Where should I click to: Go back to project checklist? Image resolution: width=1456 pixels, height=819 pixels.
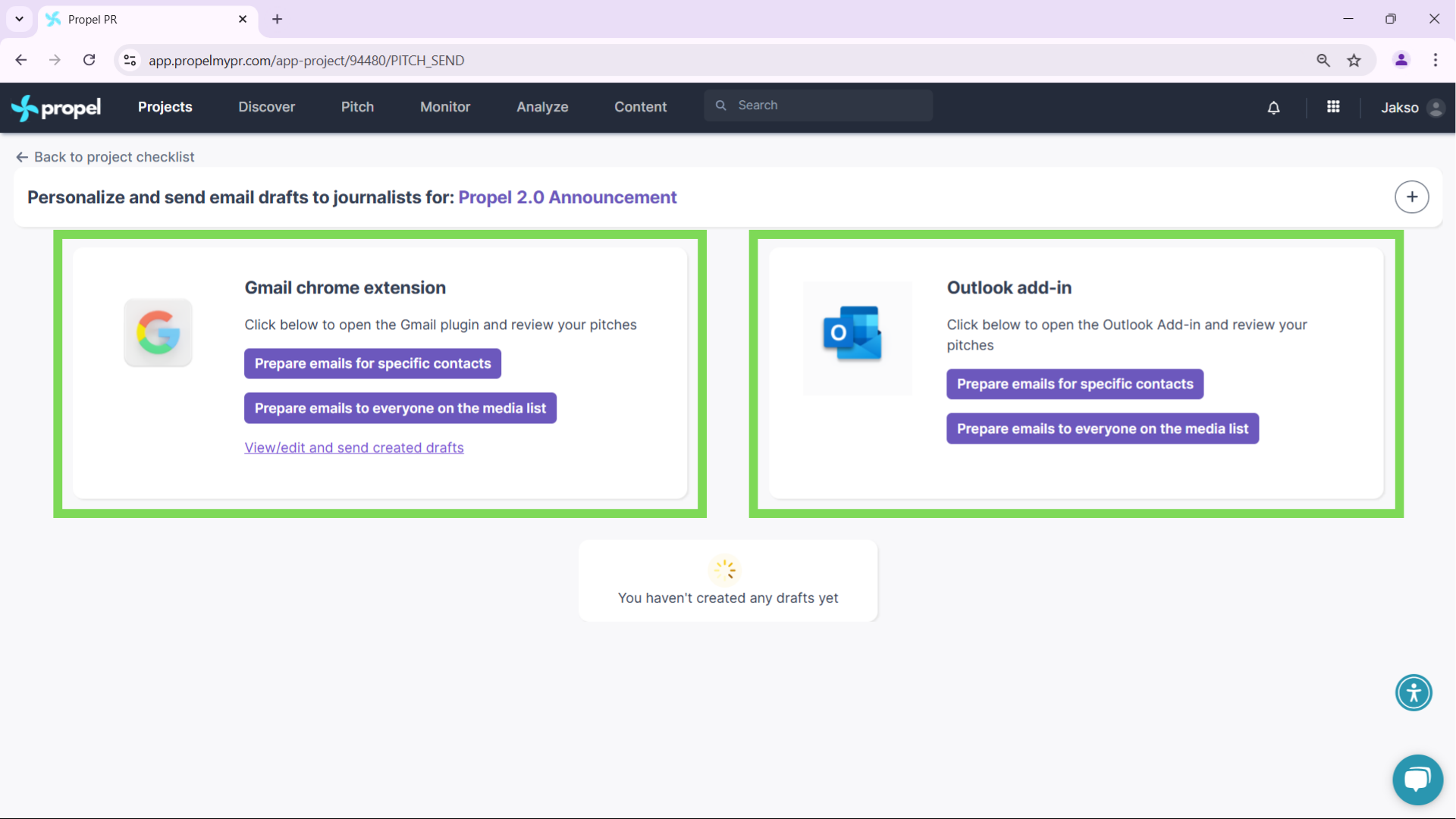pos(105,157)
